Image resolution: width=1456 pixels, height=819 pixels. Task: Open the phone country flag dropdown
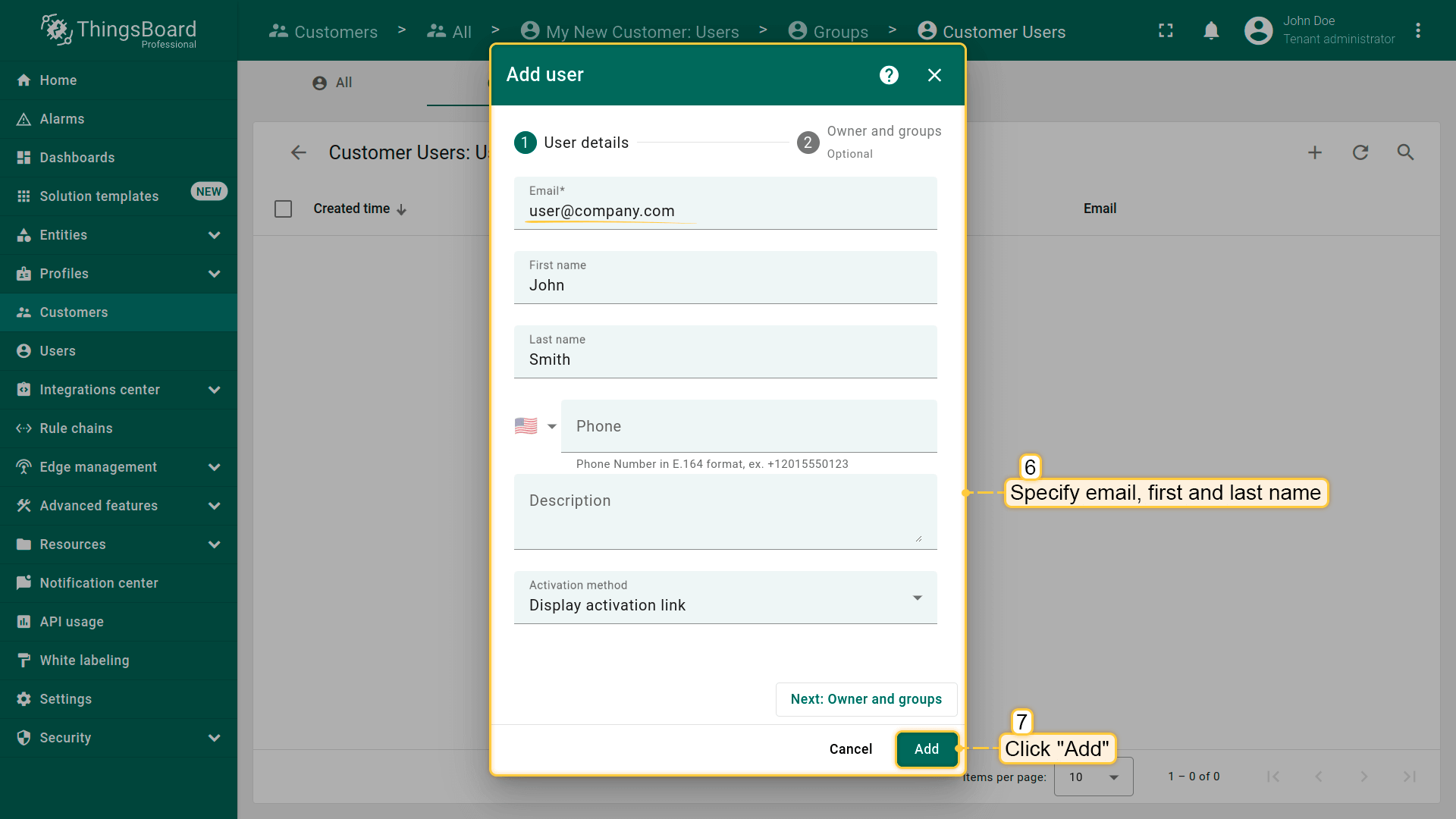point(535,426)
